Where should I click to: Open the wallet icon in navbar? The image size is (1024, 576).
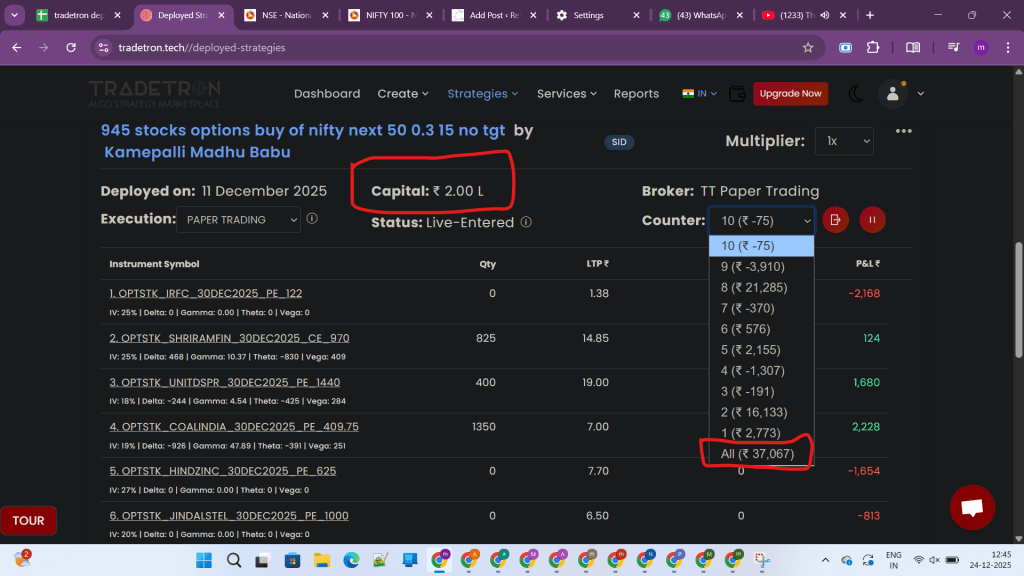point(738,94)
